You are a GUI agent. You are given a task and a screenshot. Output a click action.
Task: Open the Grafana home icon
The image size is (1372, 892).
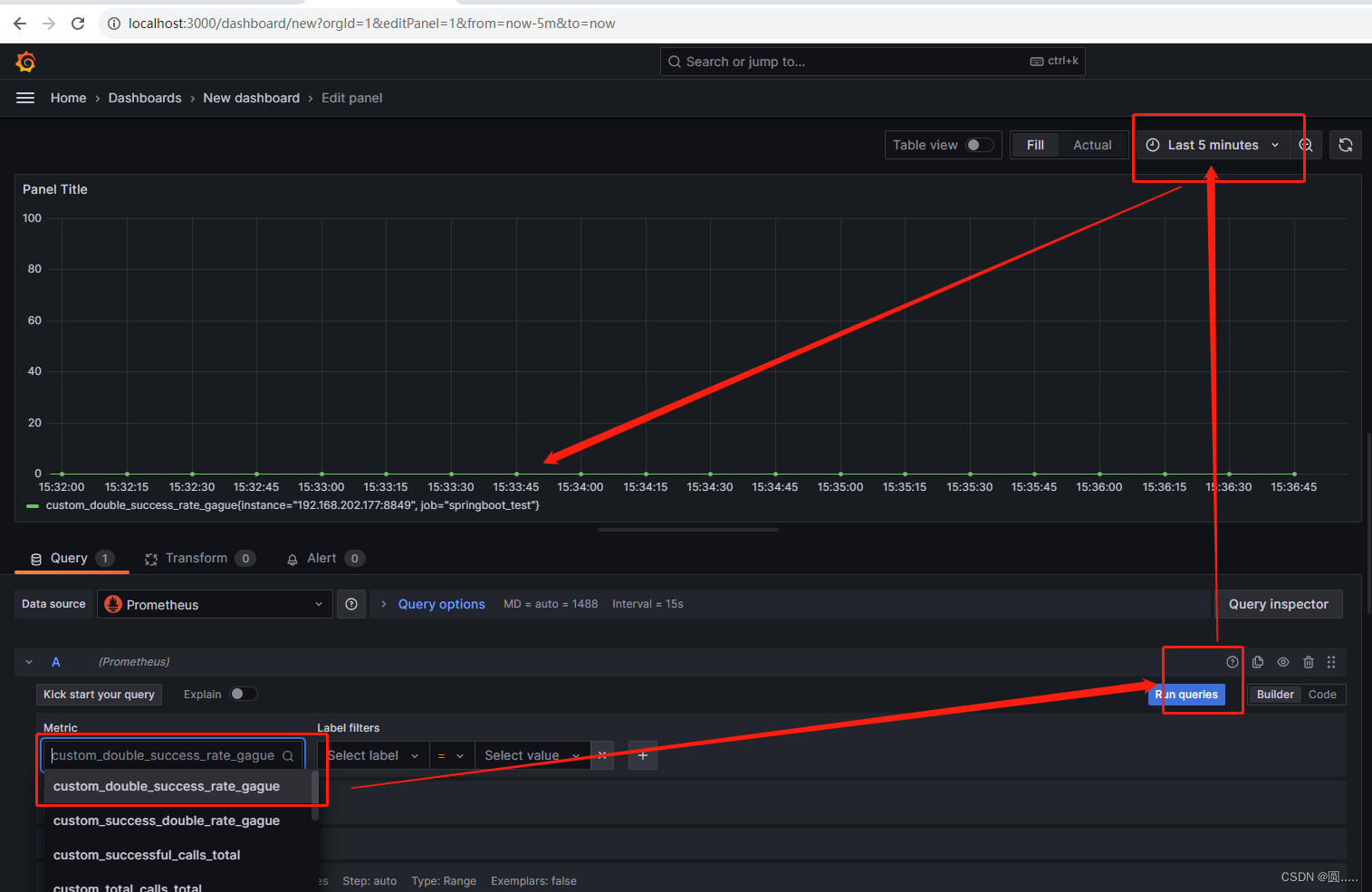(25, 61)
